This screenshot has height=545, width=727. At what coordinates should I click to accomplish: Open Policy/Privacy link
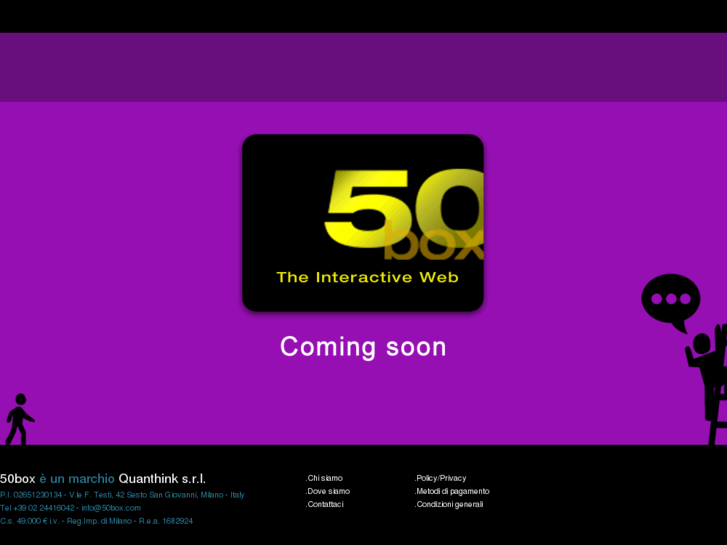(440, 478)
